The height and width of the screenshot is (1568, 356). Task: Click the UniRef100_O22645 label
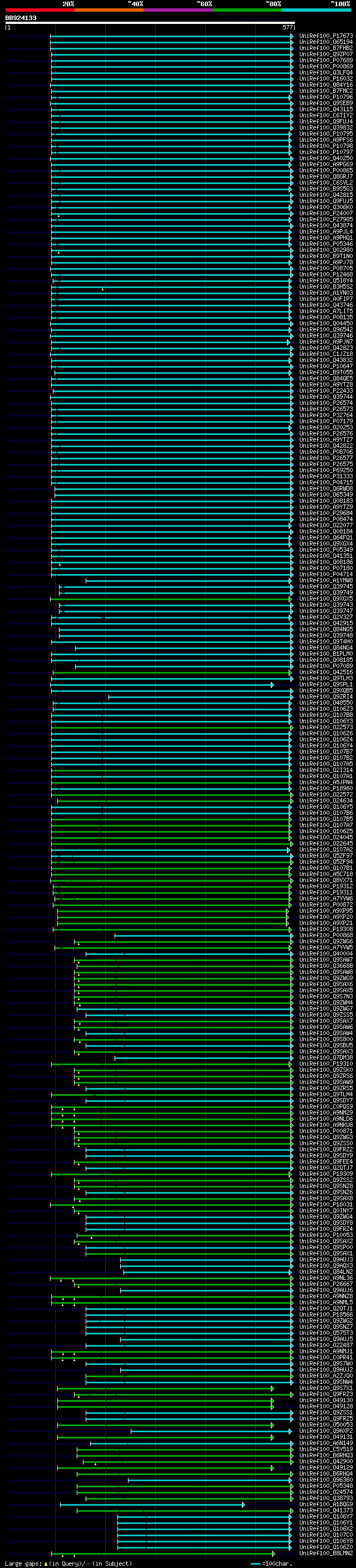pos(326,843)
